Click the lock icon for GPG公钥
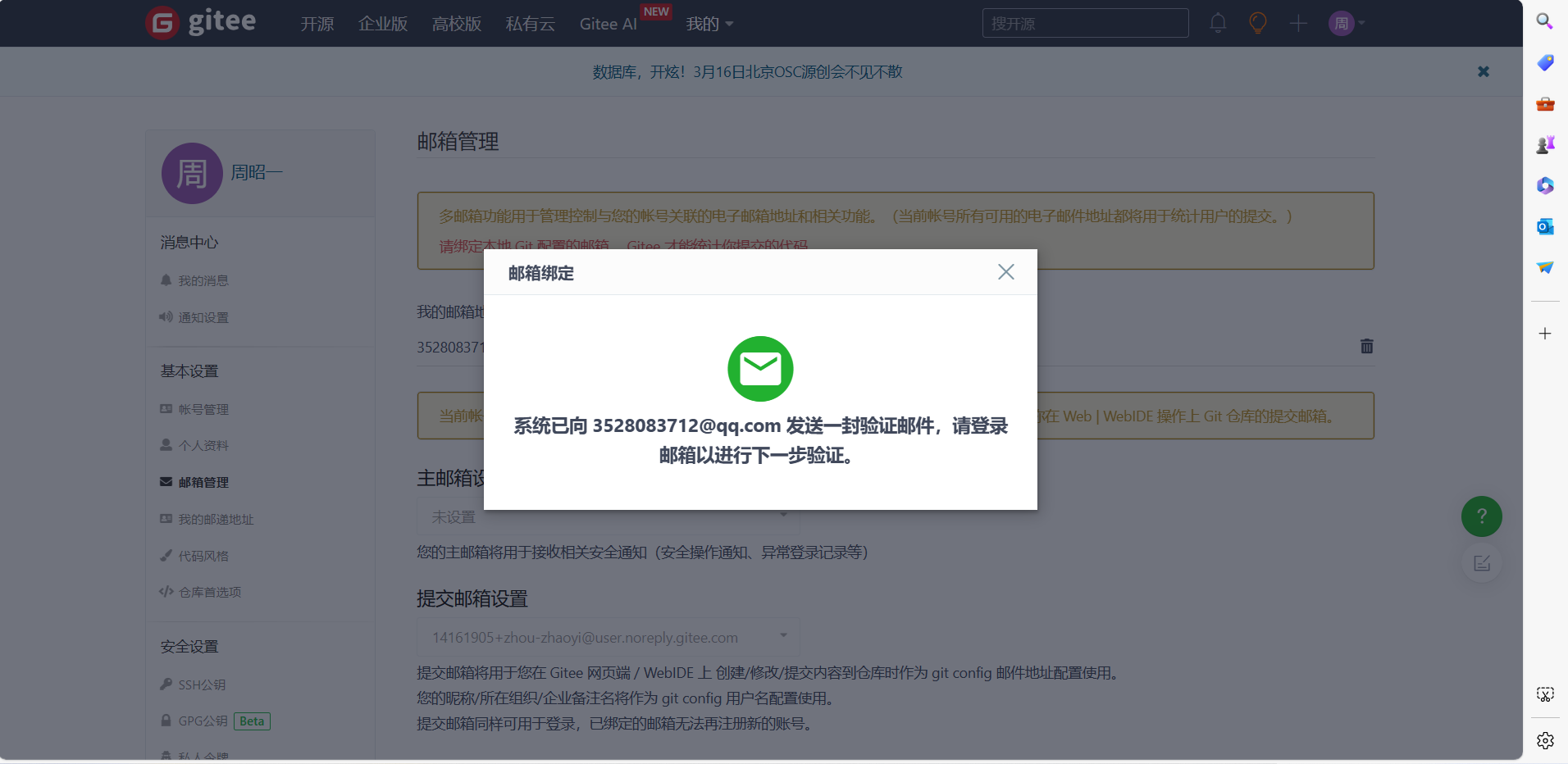Screen dimensions: 1568x764 click(x=167, y=721)
